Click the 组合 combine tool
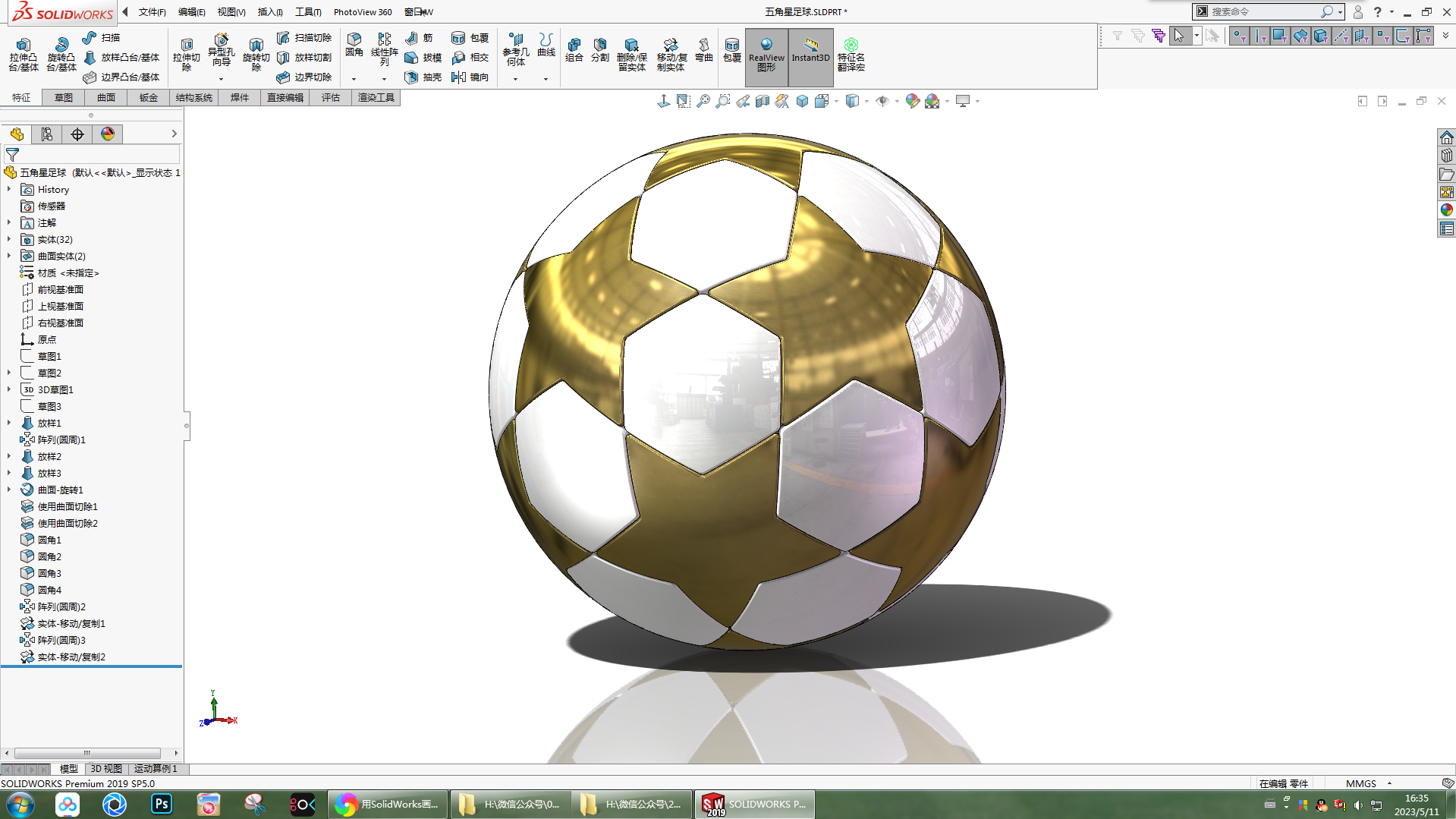Screen dimensions: 1456x819 574,50
